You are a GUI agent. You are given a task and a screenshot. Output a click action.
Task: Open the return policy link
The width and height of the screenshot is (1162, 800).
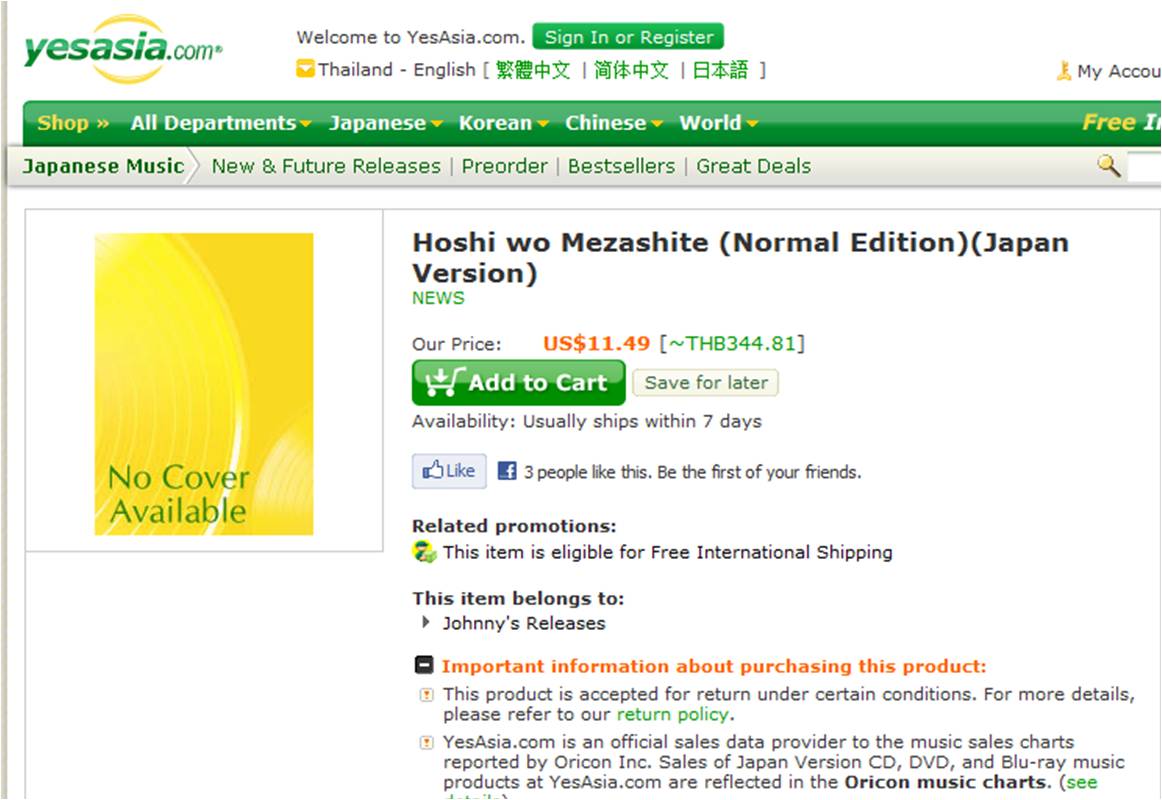[x=673, y=714]
